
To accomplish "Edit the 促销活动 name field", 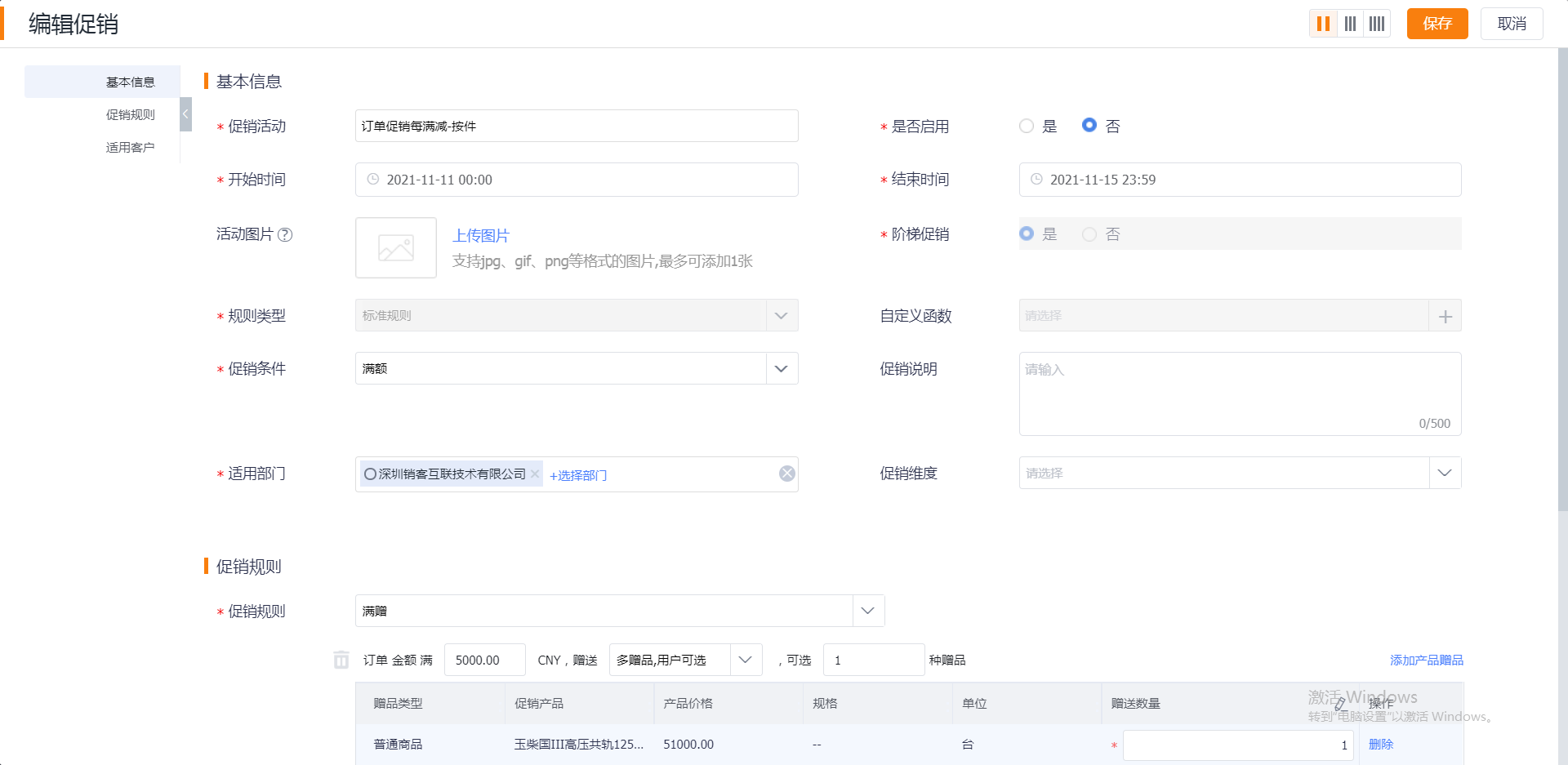I will [577, 126].
